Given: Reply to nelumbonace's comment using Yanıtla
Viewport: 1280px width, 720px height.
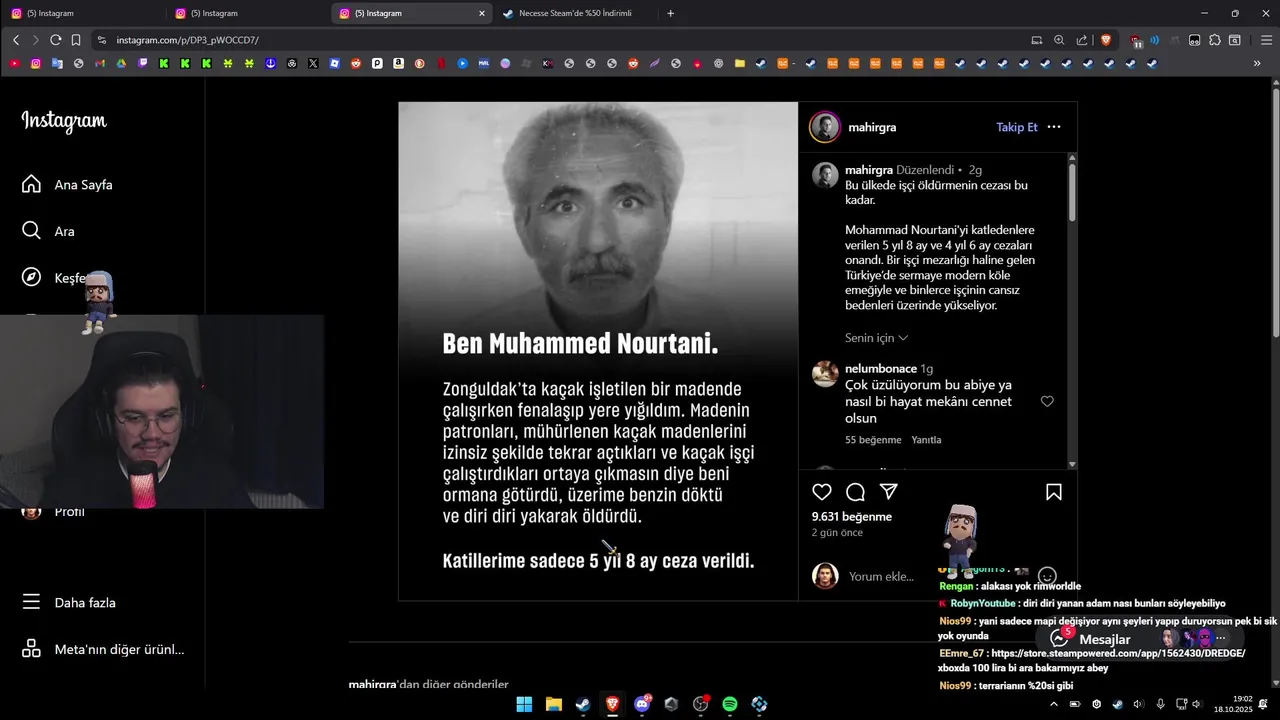Looking at the screenshot, I should click(x=926, y=440).
